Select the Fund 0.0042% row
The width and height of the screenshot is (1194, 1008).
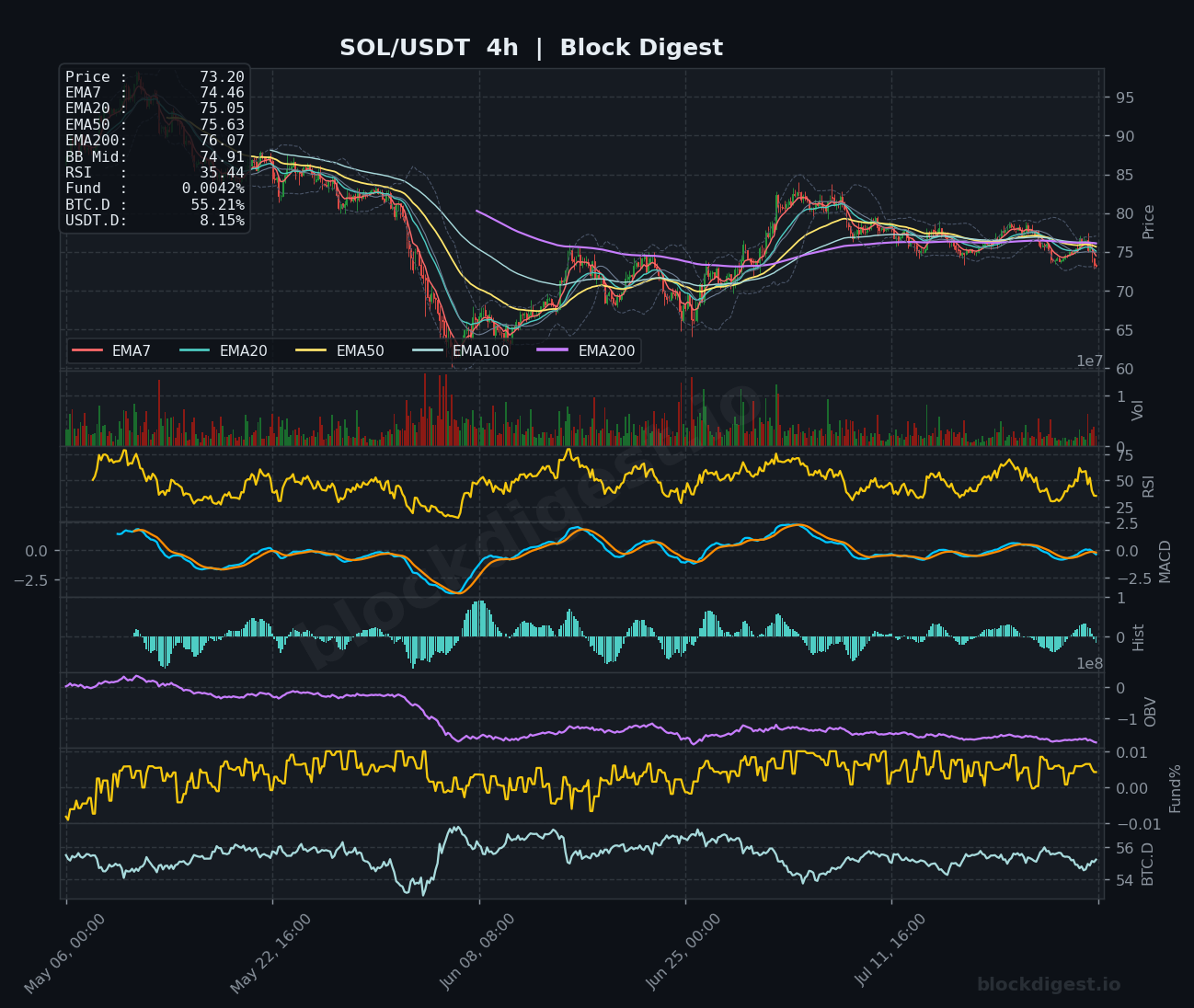[x=155, y=189]
